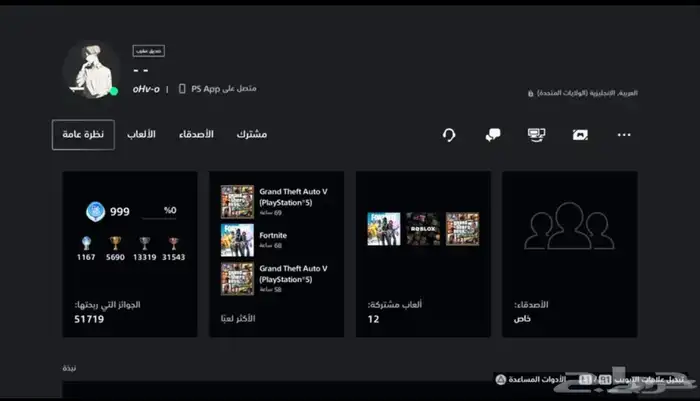Screen dimensions: 700x401
Task: Switch to the الألعاب games tab
Action: coord(141,135)
